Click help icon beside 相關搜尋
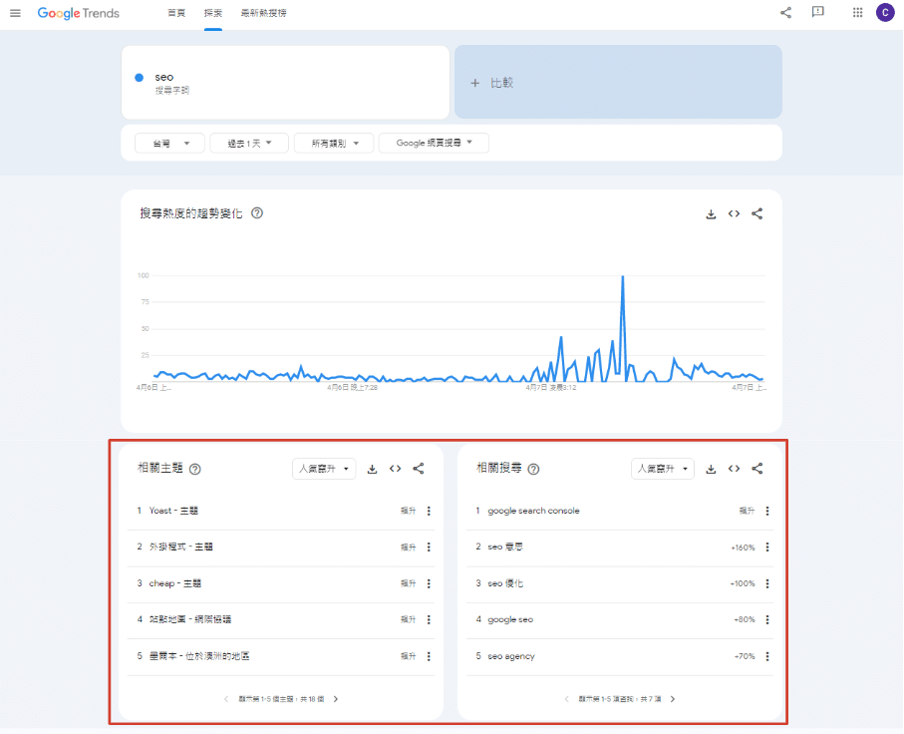This screenshot has width=904, height=734. (534, 469)
